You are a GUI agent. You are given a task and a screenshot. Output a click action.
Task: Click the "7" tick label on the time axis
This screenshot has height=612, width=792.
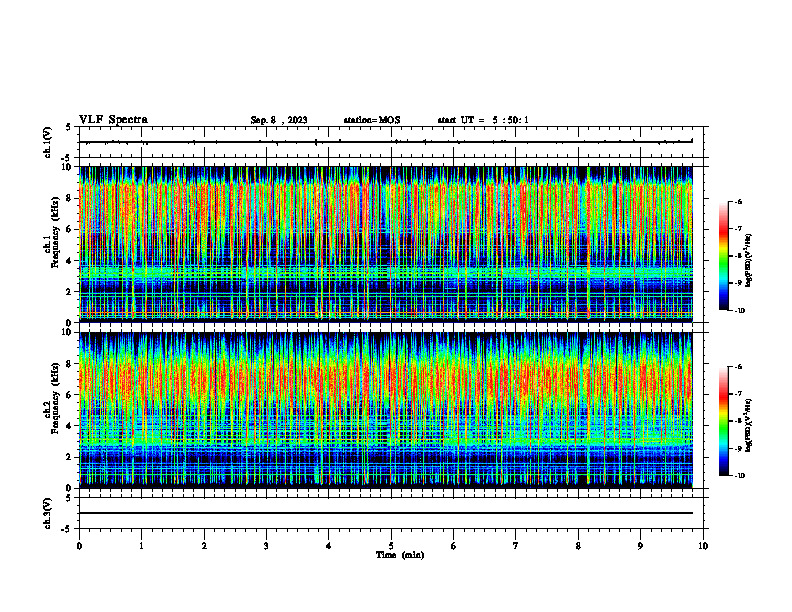point(516,546)
